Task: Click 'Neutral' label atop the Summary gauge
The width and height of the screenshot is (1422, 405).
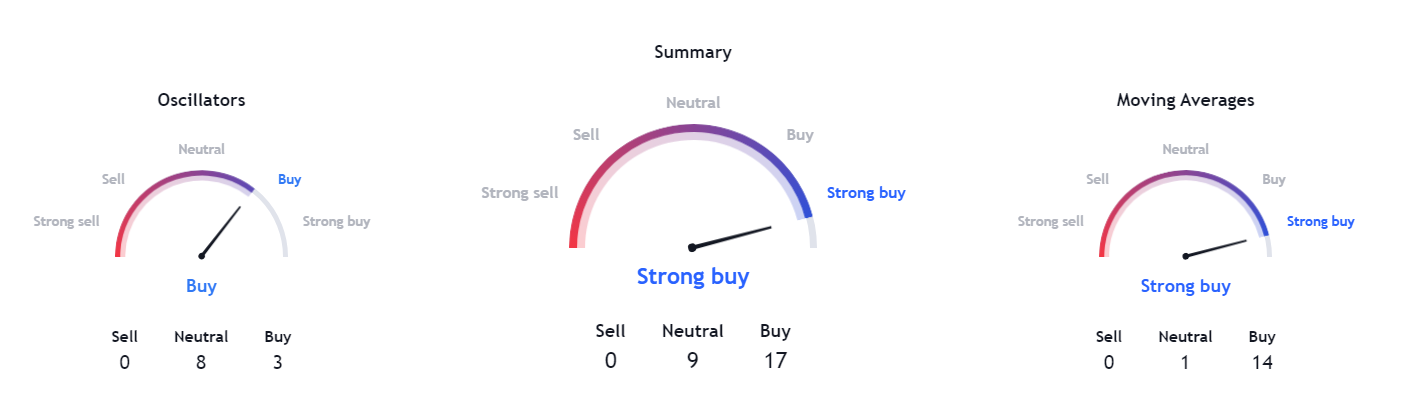Action: (x=692, y=103)
